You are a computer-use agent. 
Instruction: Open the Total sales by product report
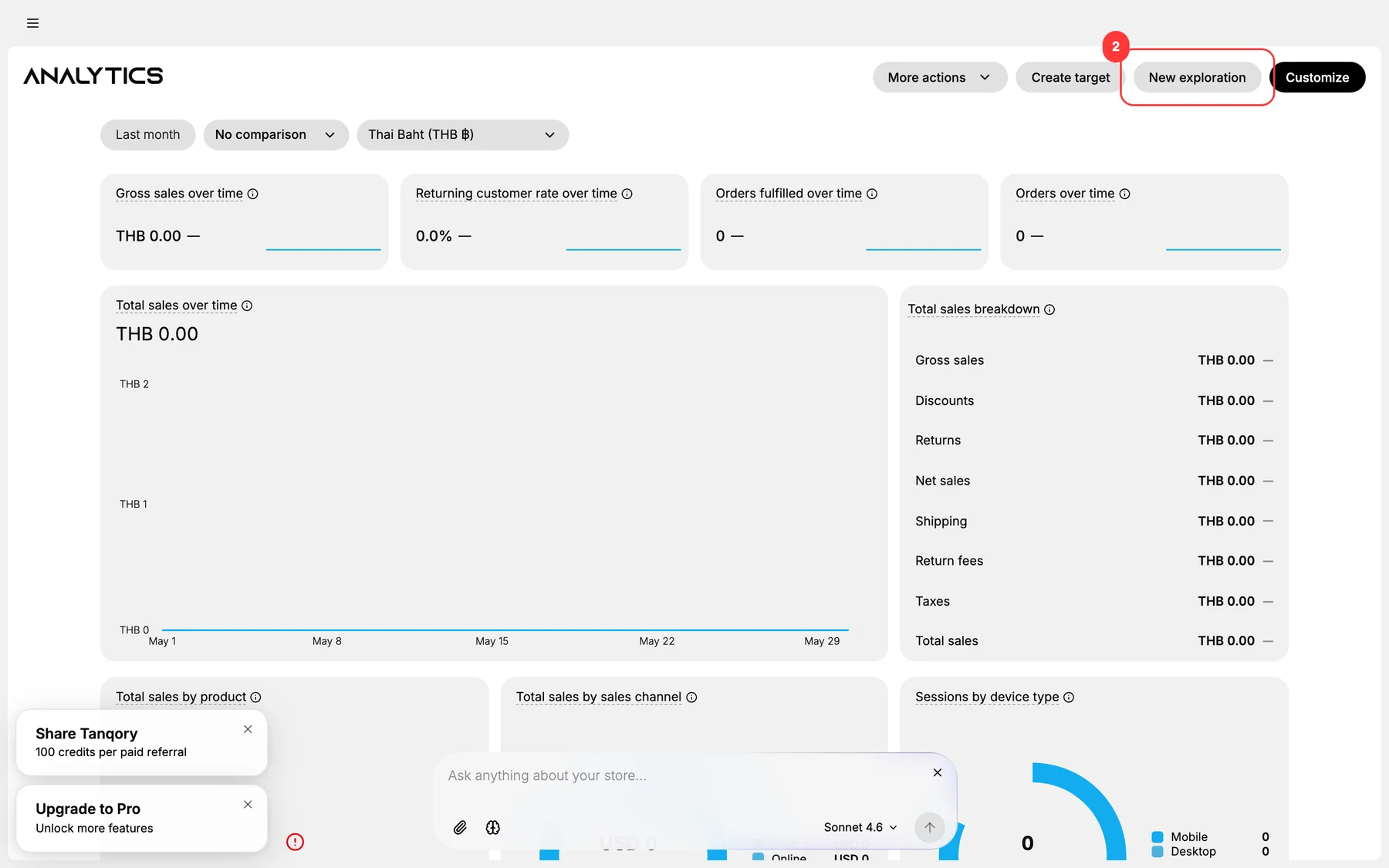[181, 697]
